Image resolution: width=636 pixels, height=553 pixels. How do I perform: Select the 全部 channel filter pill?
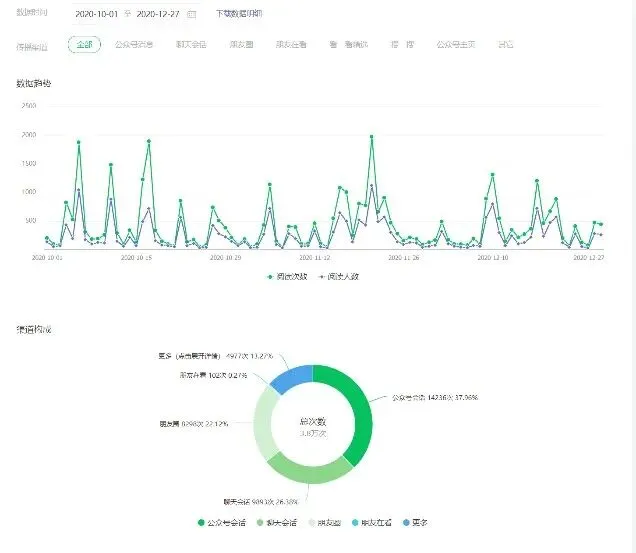(x=84, y=44)
